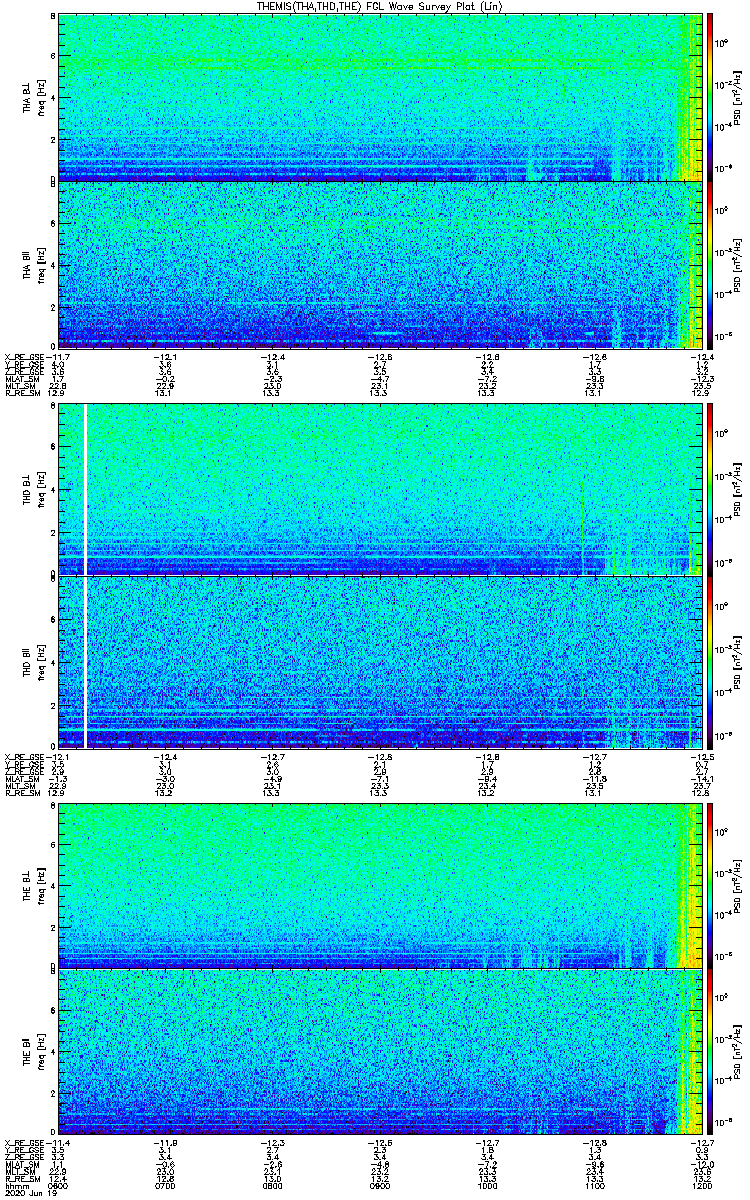Click the green vertical spike in THD B⊥
Screen dimensions: 750x1200
click(581, 525)
